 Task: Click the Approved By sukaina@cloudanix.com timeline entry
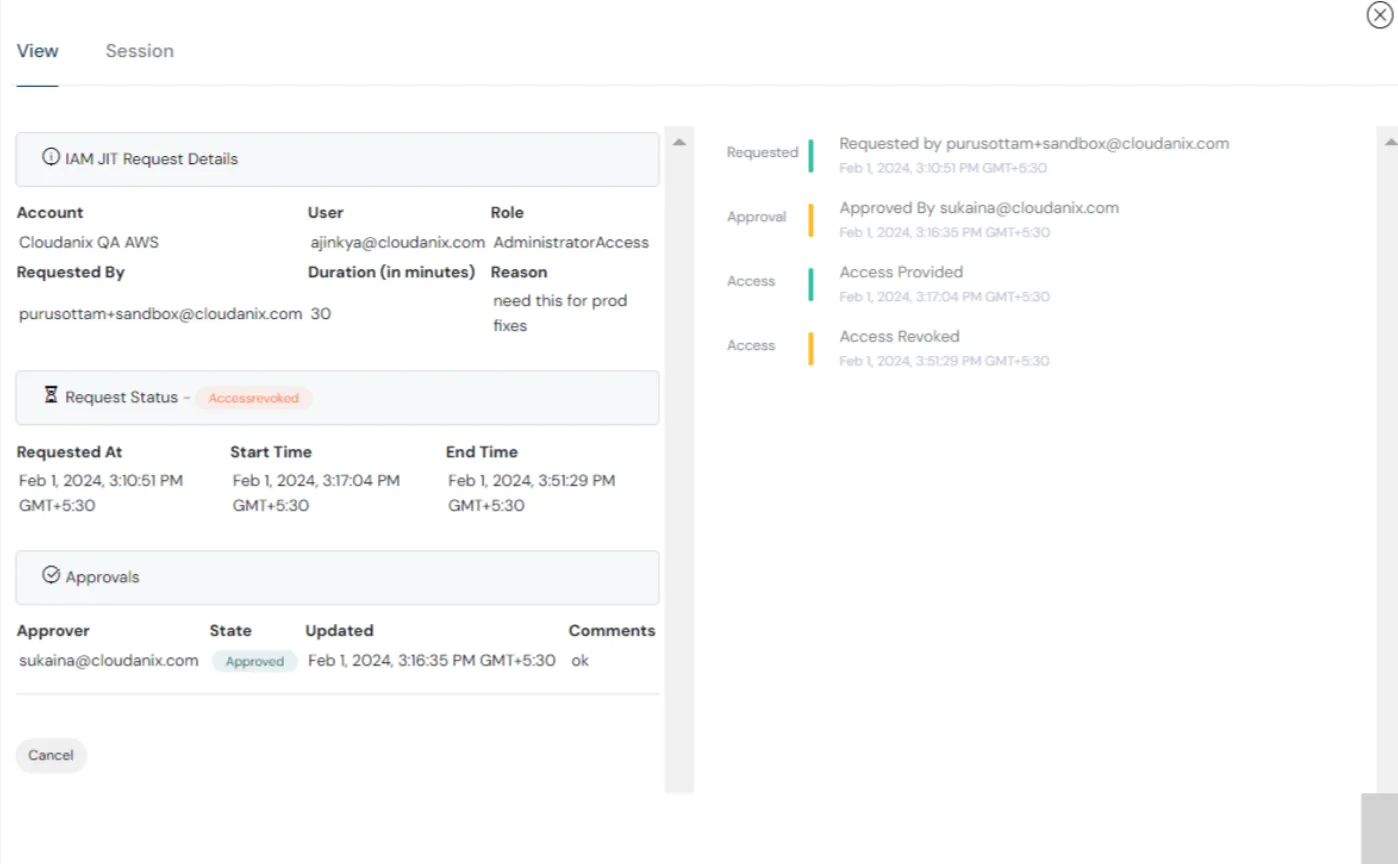pos(978,207)
